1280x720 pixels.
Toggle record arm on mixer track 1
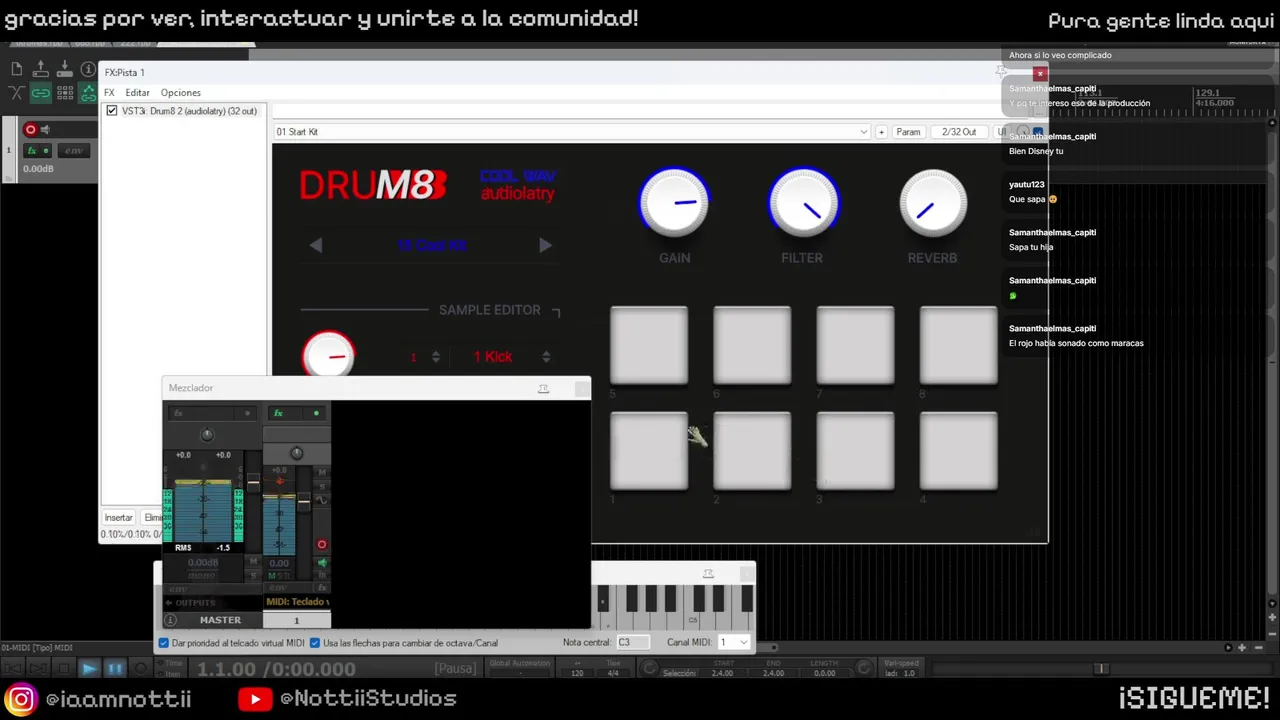(321, 545)
